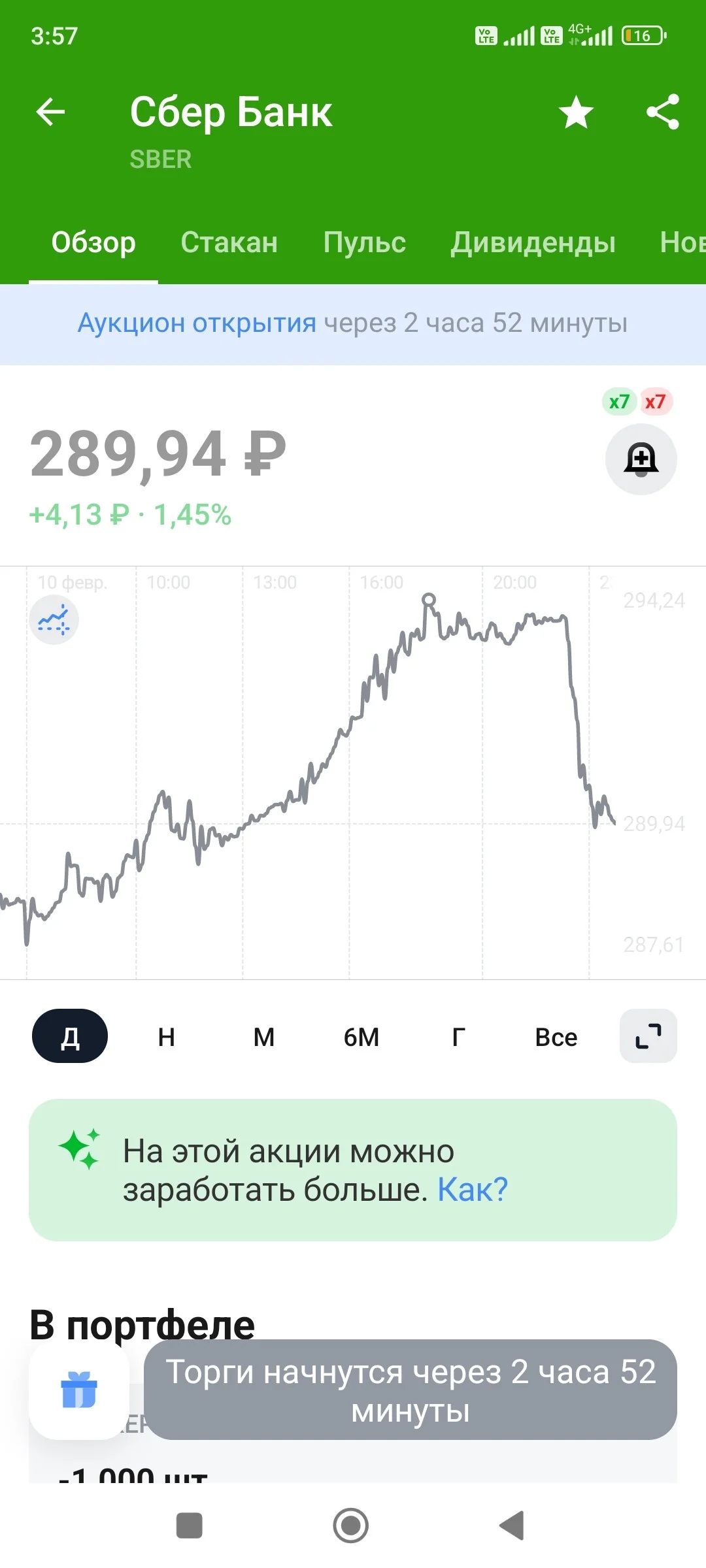Image resolution: width=706 pixels, height=1568 pixels.
Task: Tap the Как? link in green banner
Action: [x=472, y=1189]
